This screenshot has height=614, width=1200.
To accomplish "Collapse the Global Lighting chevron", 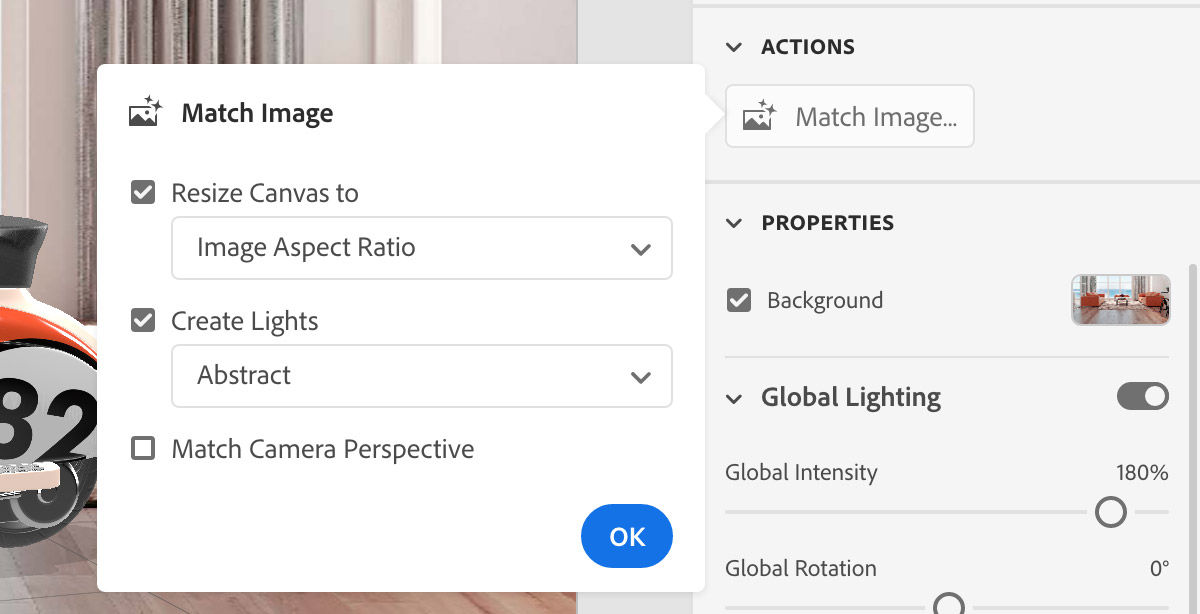I will (x=735, y=398).
